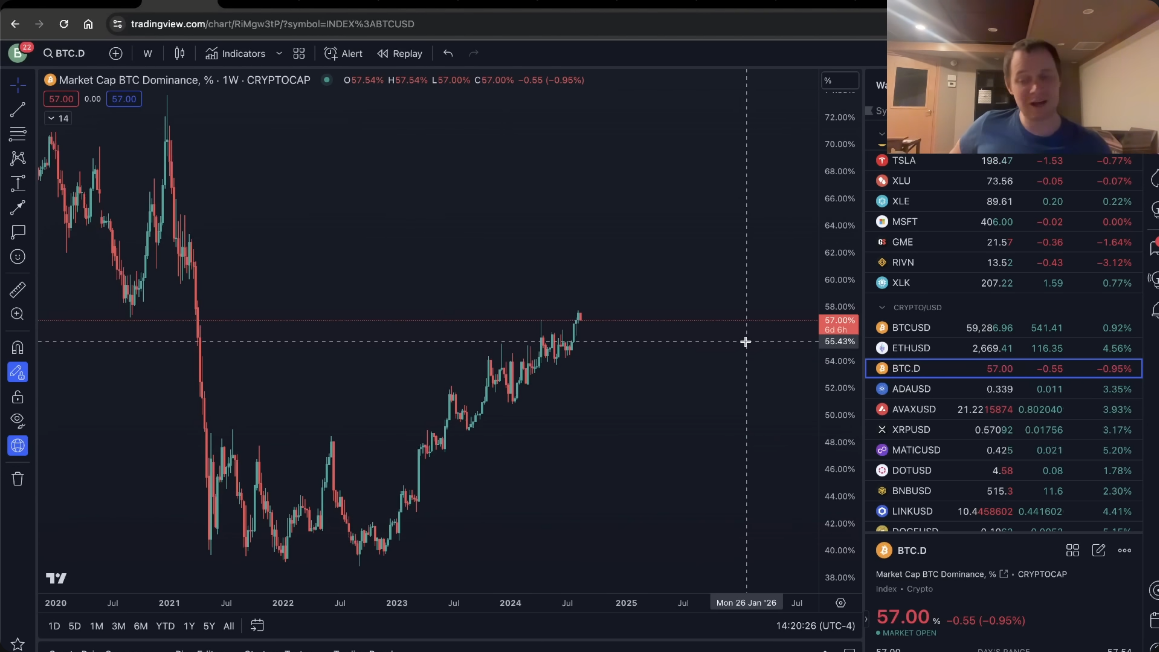Select BTCUSD in the watchlist
Image resolution: width=1159 pixels, height=652 pixels.
click(1003, 327)
